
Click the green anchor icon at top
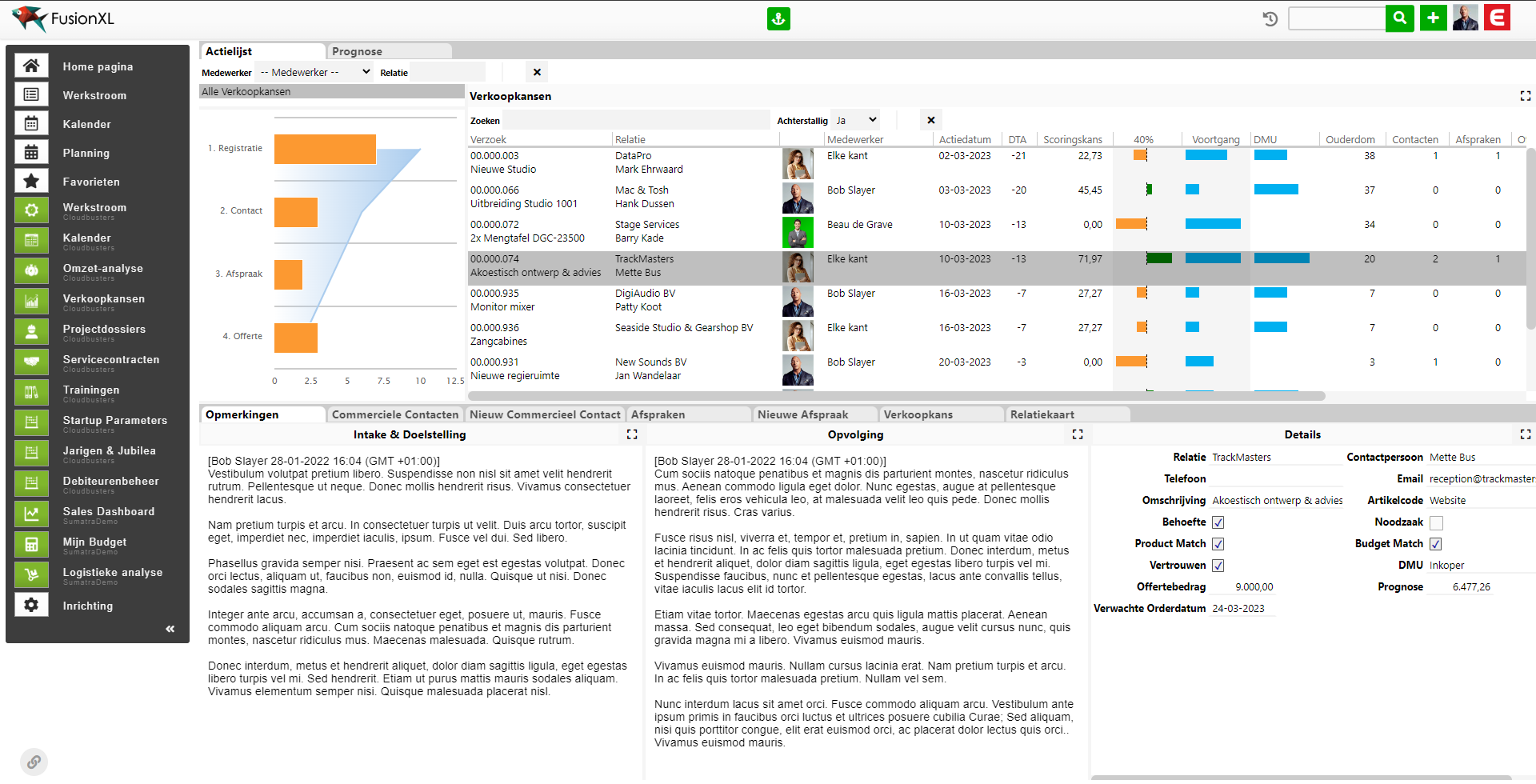778,18
